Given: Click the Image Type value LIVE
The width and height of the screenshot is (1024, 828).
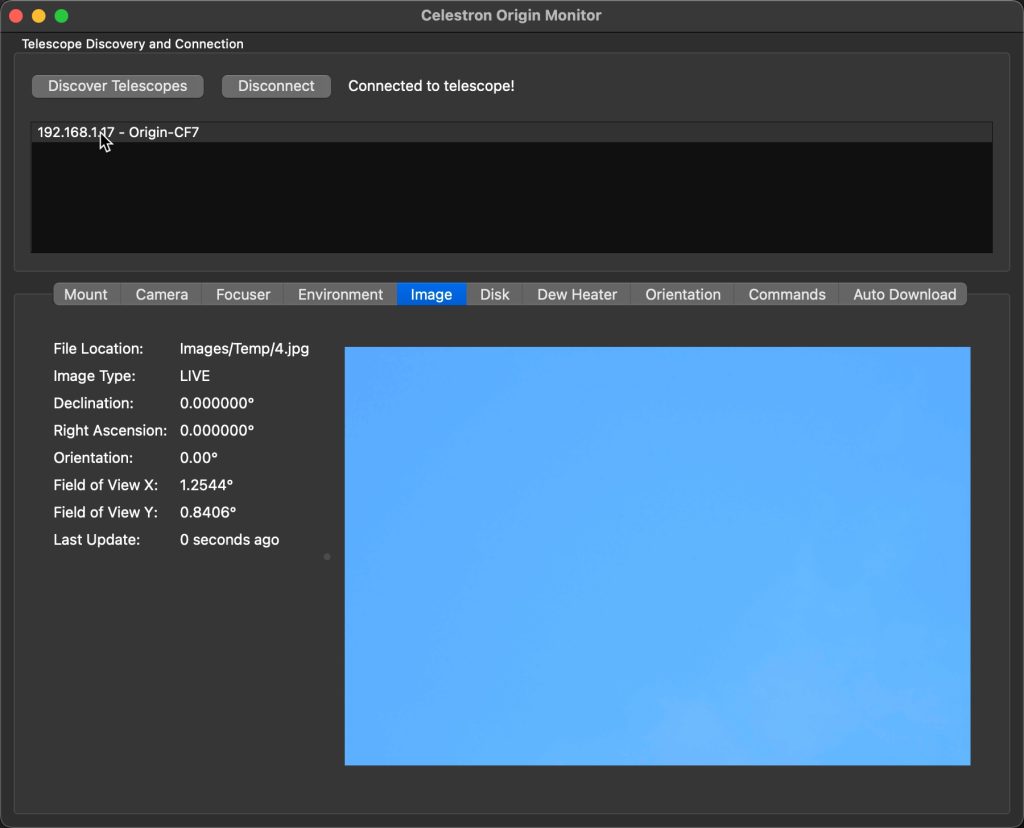Looking at the screenshot, I should (x=195, y=376).
